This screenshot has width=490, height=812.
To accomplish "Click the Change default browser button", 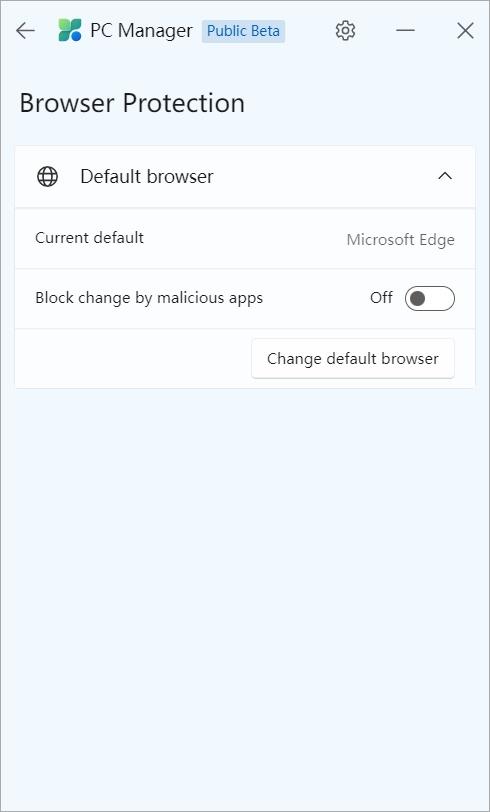I will click(x=353, y=358).
